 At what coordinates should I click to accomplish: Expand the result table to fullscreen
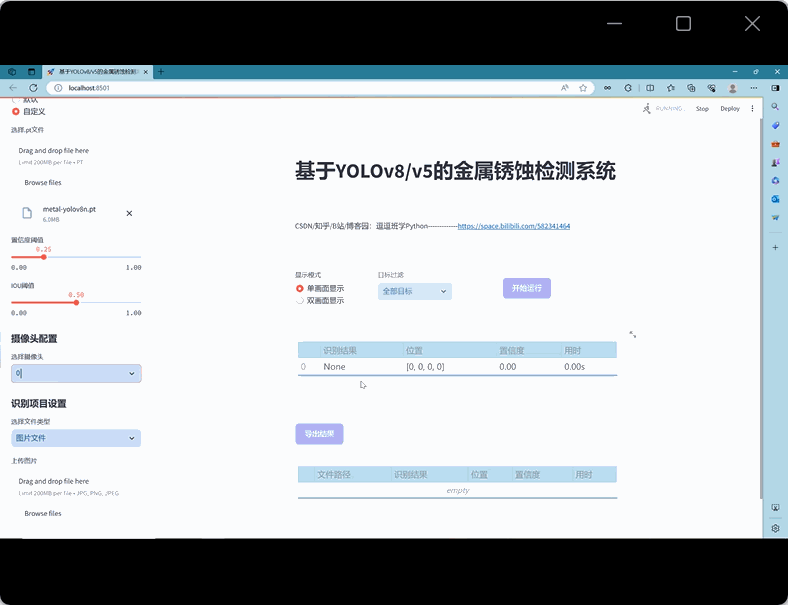point(633,334)
